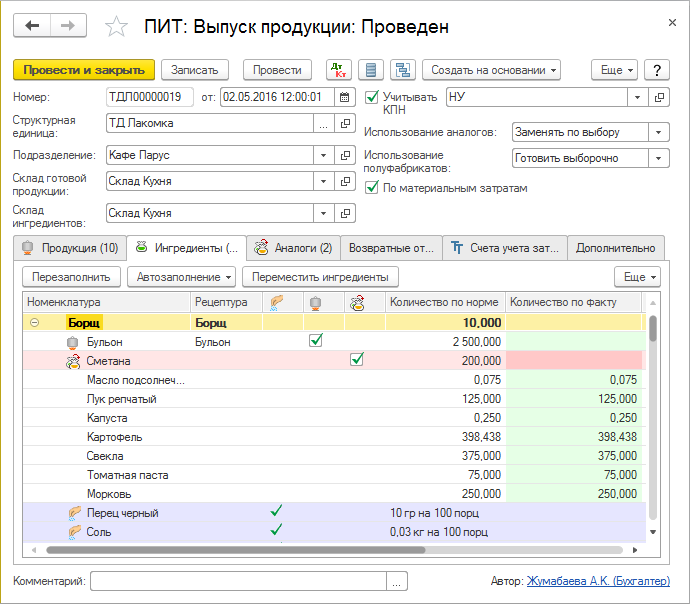
Task: Toggle checkbox in the Сметана row
Action: 356,361
